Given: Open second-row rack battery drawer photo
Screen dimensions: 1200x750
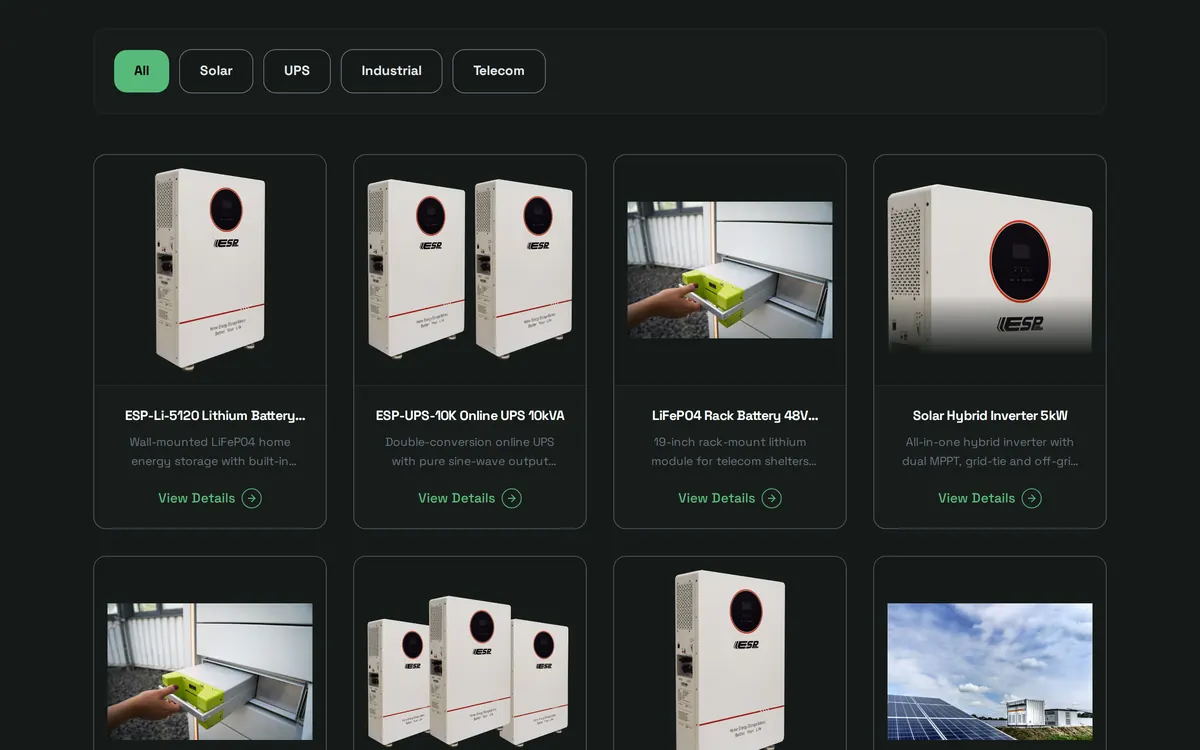Looking at the screenshot, I should click(210, 671).
